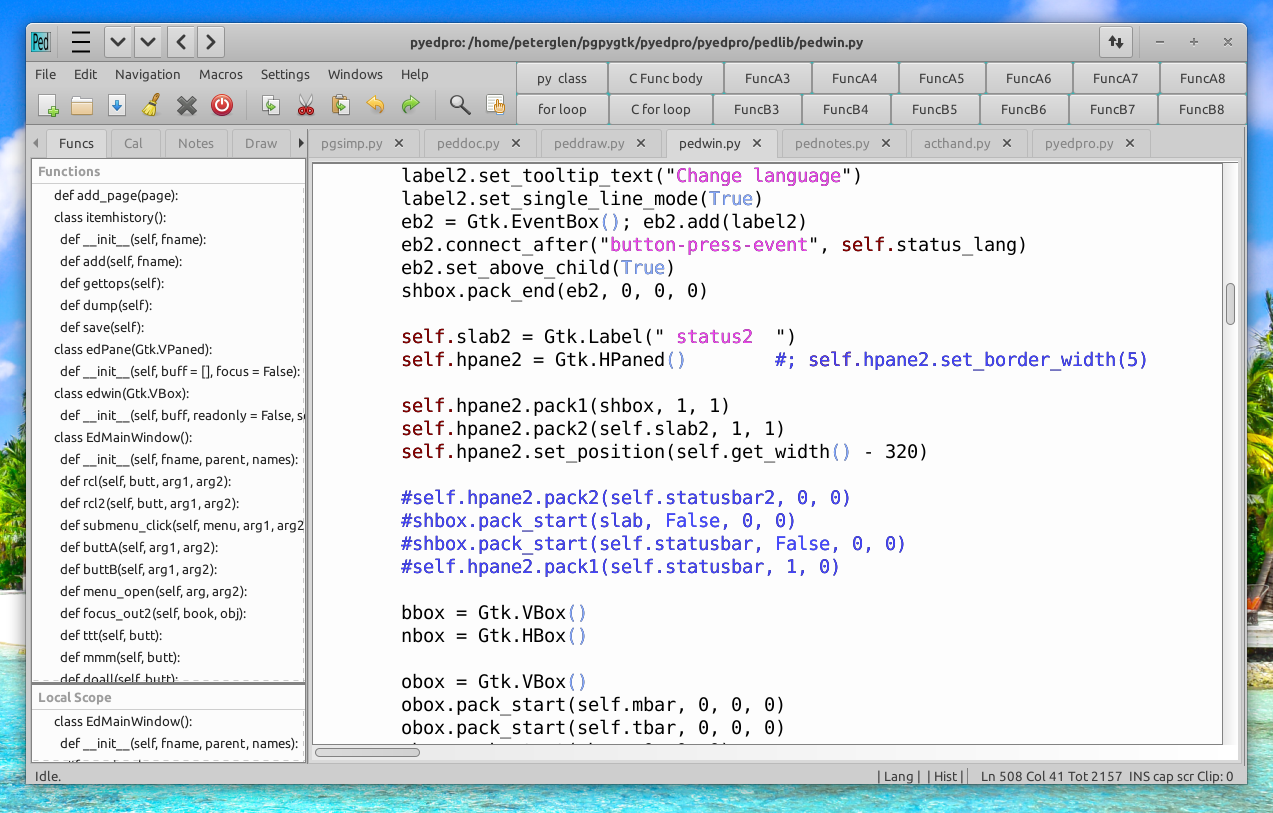Click the new file icon with green plus

pos(48,105)
